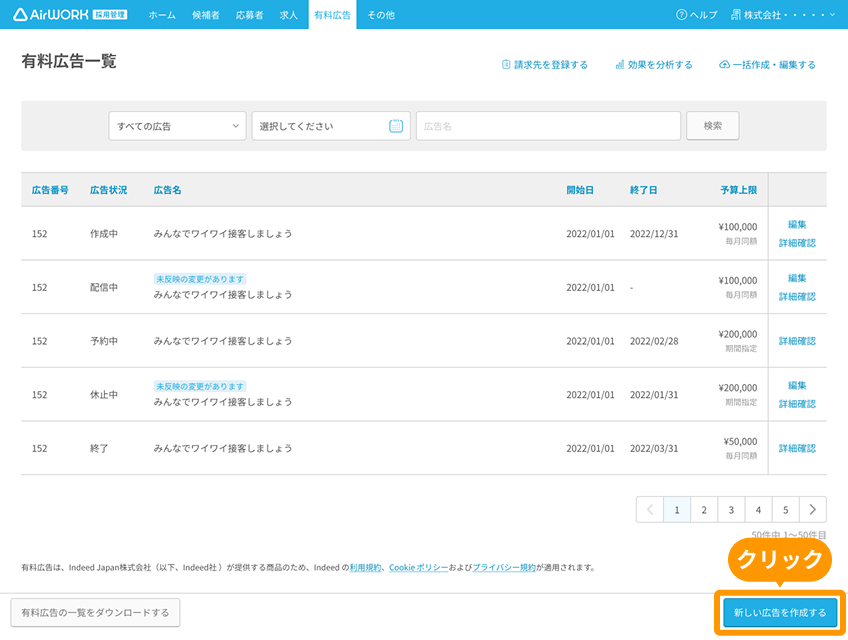The width and height of the screenshot is (848, 640).
Task: Click 詳細確認 for the 配信中 ad
Action: pyautogui.click(x=797, y=296)
